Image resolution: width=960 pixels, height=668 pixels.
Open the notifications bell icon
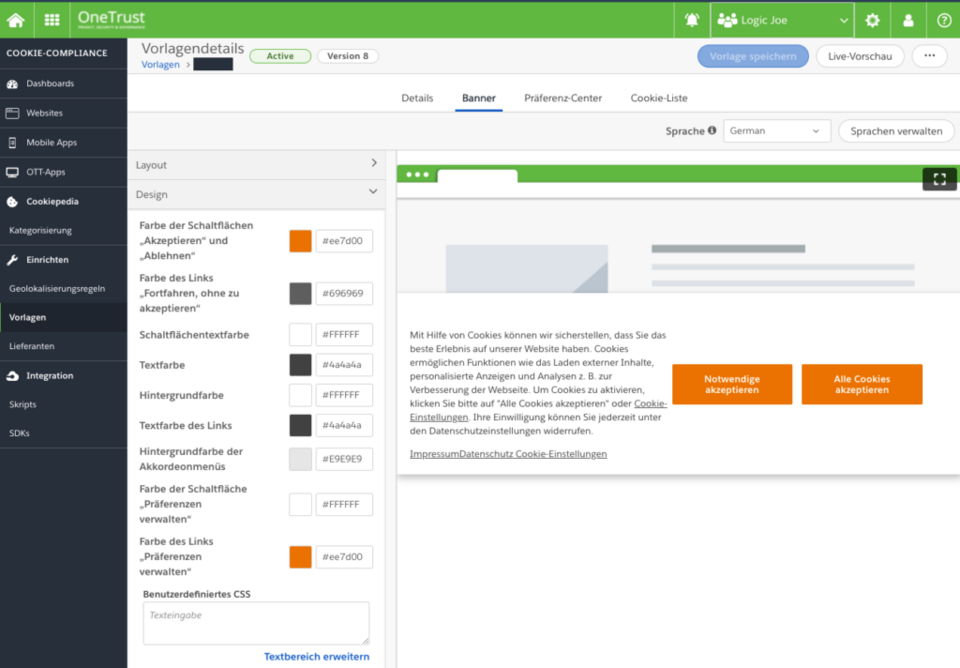692,20
